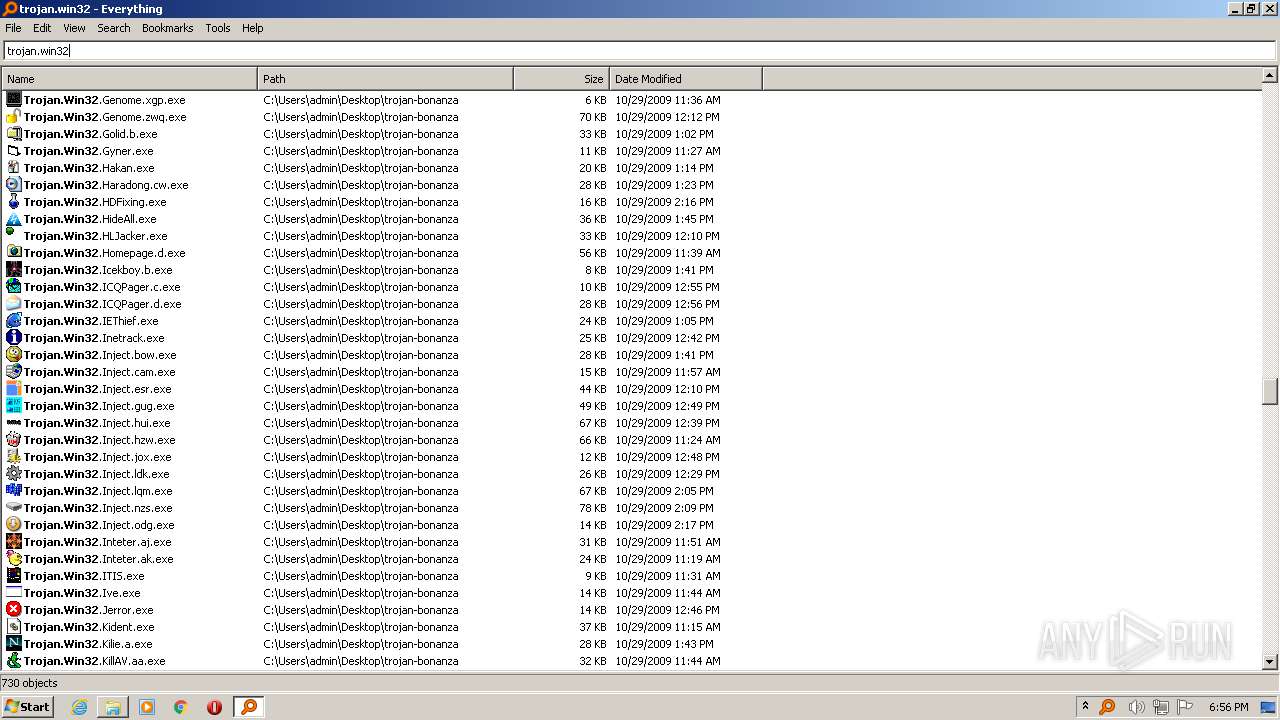This screenshot has width=1280, height=720.
Task: Click the Trojan.Win32.HDFixing.exe icon
Action: pyautogui.click(x=14, y=202)
